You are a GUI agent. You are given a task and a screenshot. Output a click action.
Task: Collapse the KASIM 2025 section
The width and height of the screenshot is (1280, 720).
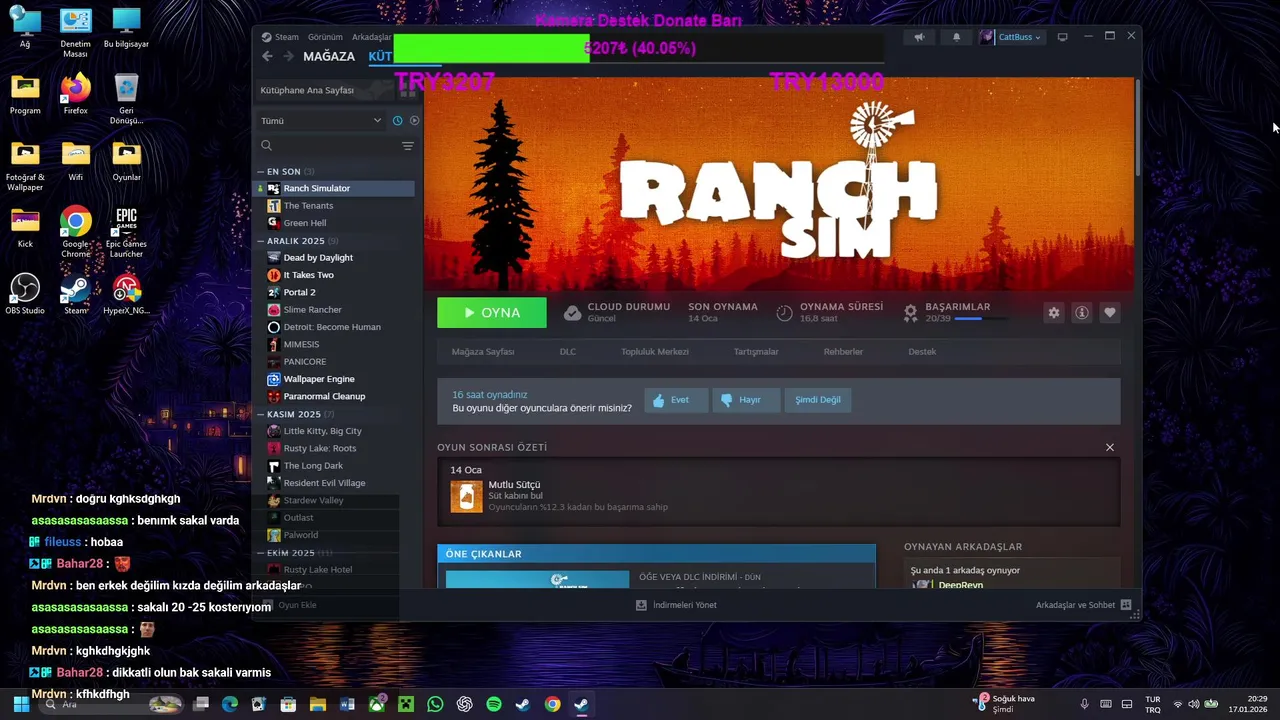(x=261, y=414)
